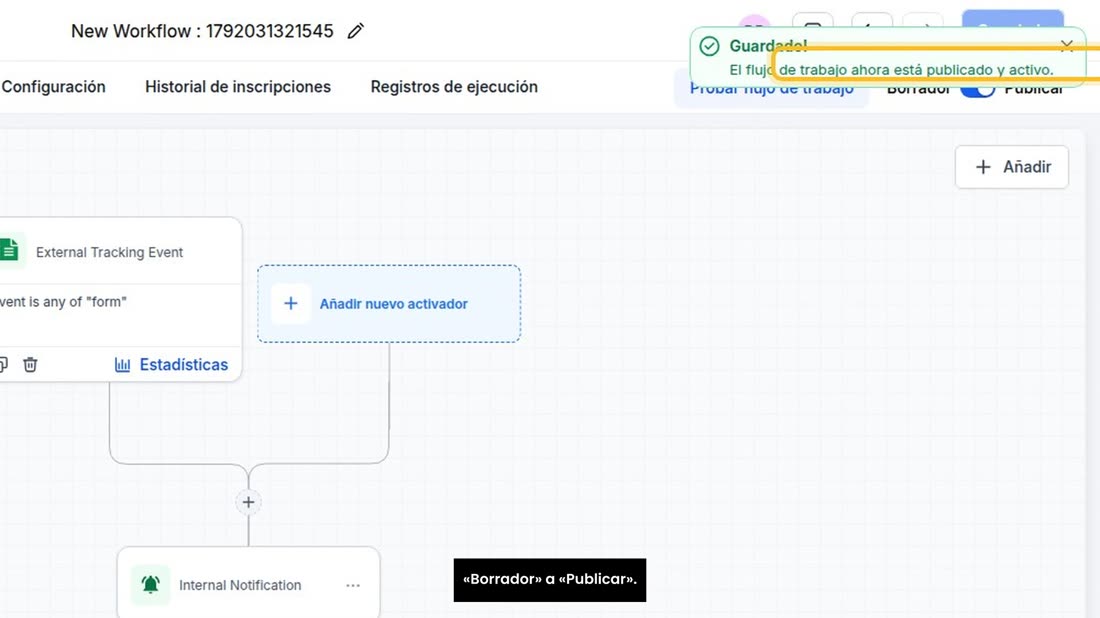Click the External Tracking Event sheet icon
This screenshot has height=618, width=1100.
click(x=9, y=250)
